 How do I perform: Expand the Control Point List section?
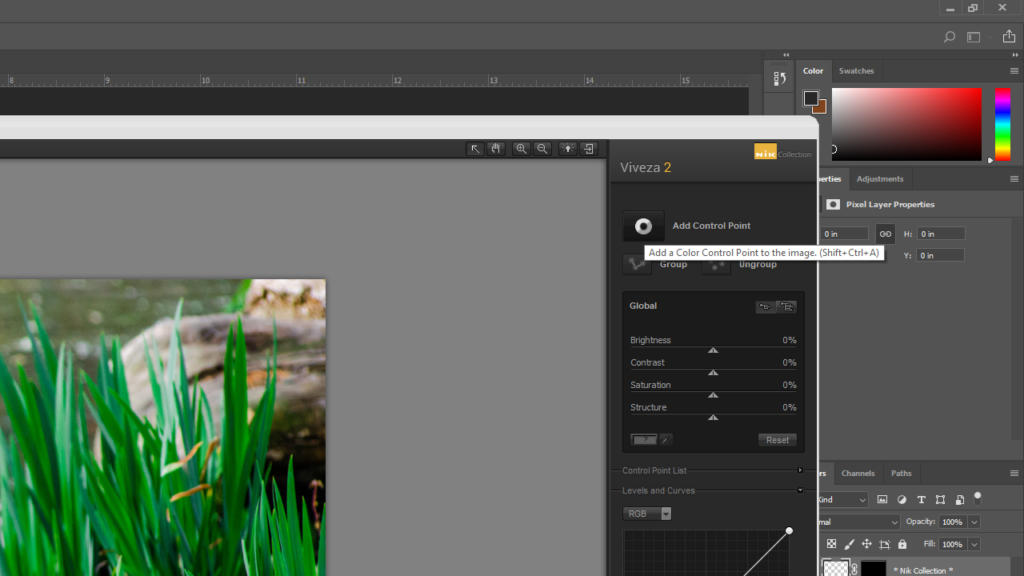(800, 470)
